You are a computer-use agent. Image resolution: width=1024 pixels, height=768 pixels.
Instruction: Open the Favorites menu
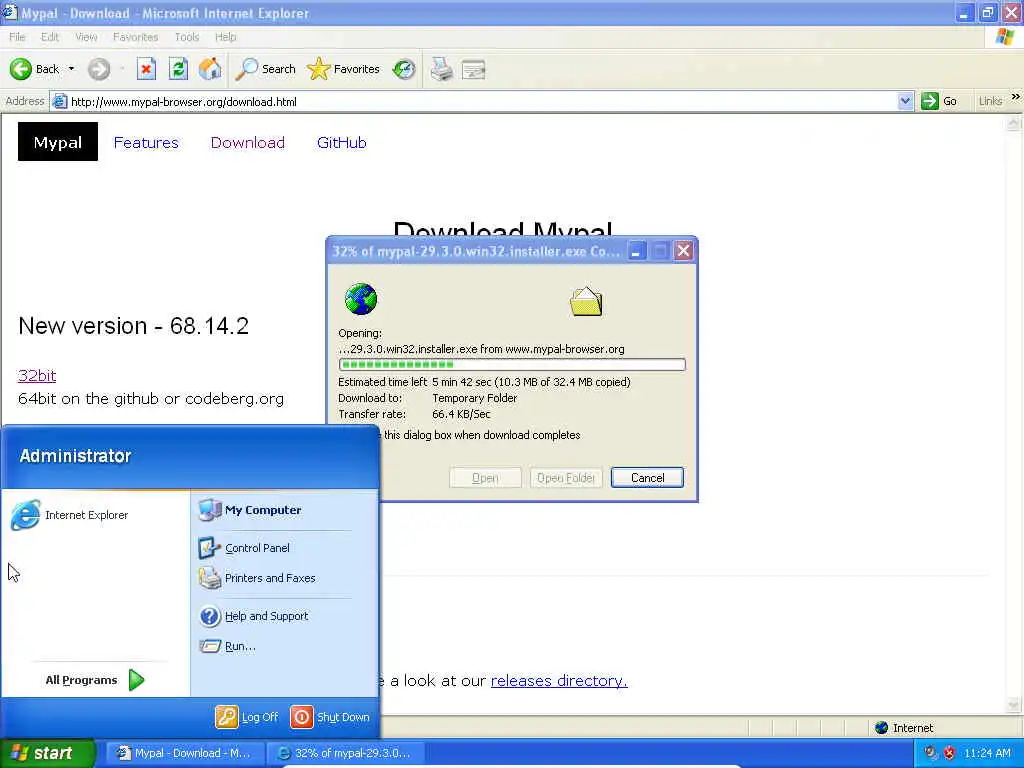(135, 37)
